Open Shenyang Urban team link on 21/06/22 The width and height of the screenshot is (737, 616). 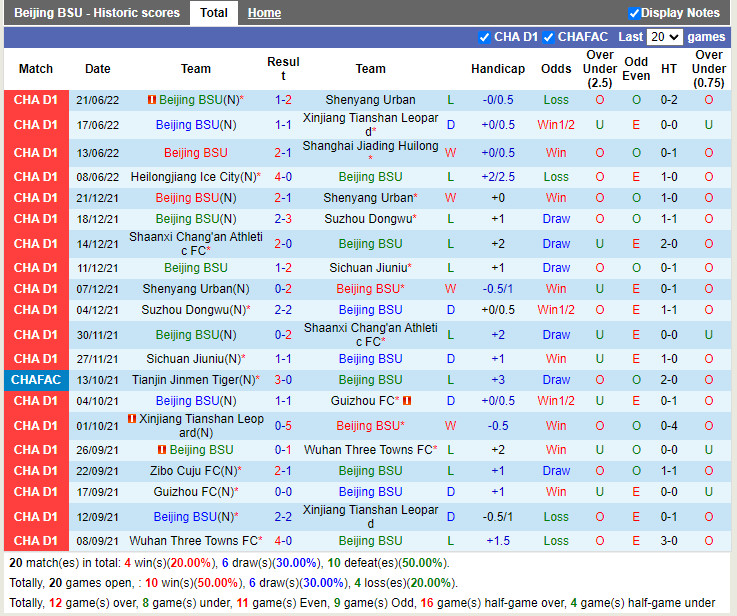coord(370,100)
